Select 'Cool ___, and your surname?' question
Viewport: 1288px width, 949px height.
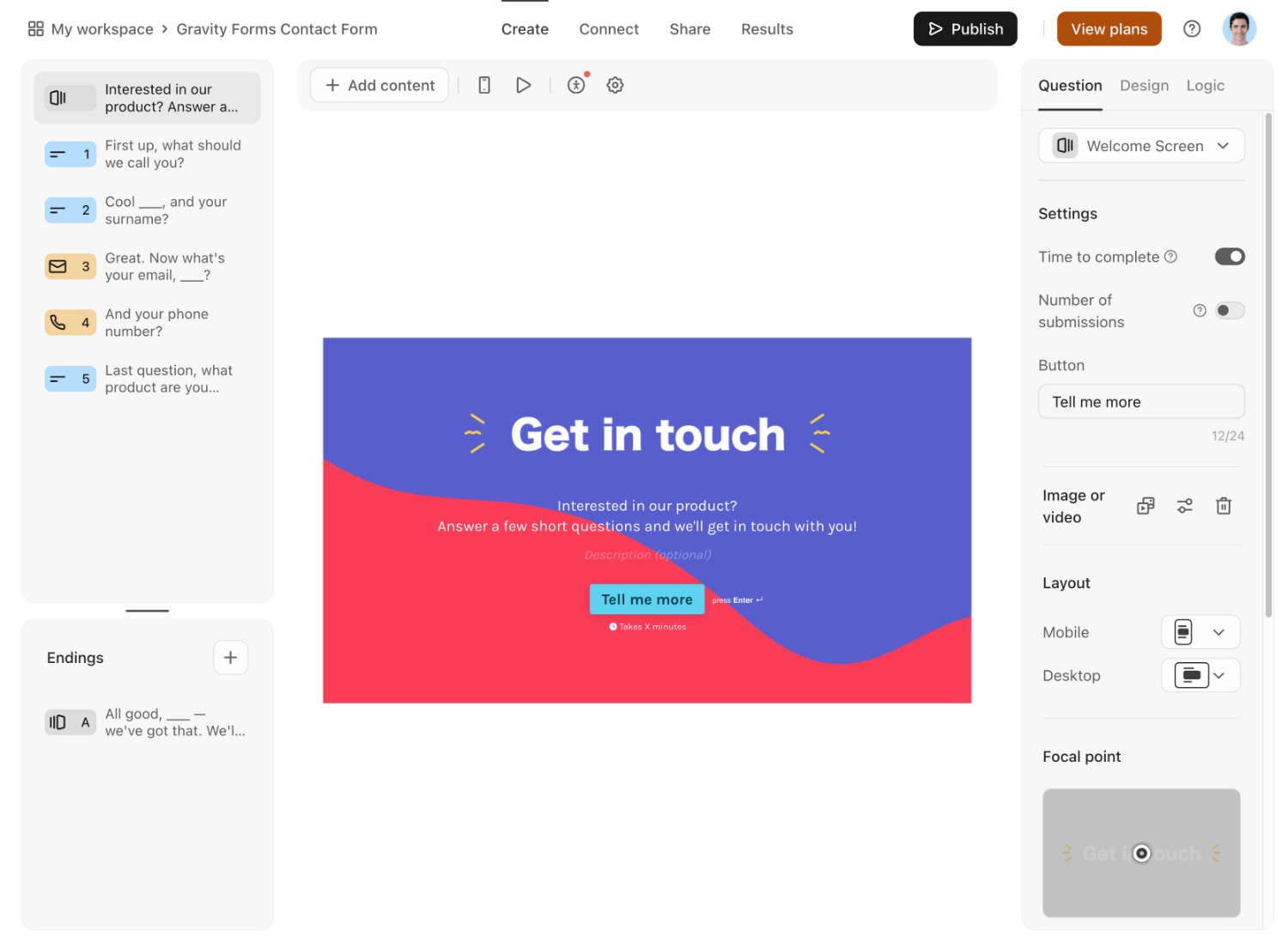(167, 210)
